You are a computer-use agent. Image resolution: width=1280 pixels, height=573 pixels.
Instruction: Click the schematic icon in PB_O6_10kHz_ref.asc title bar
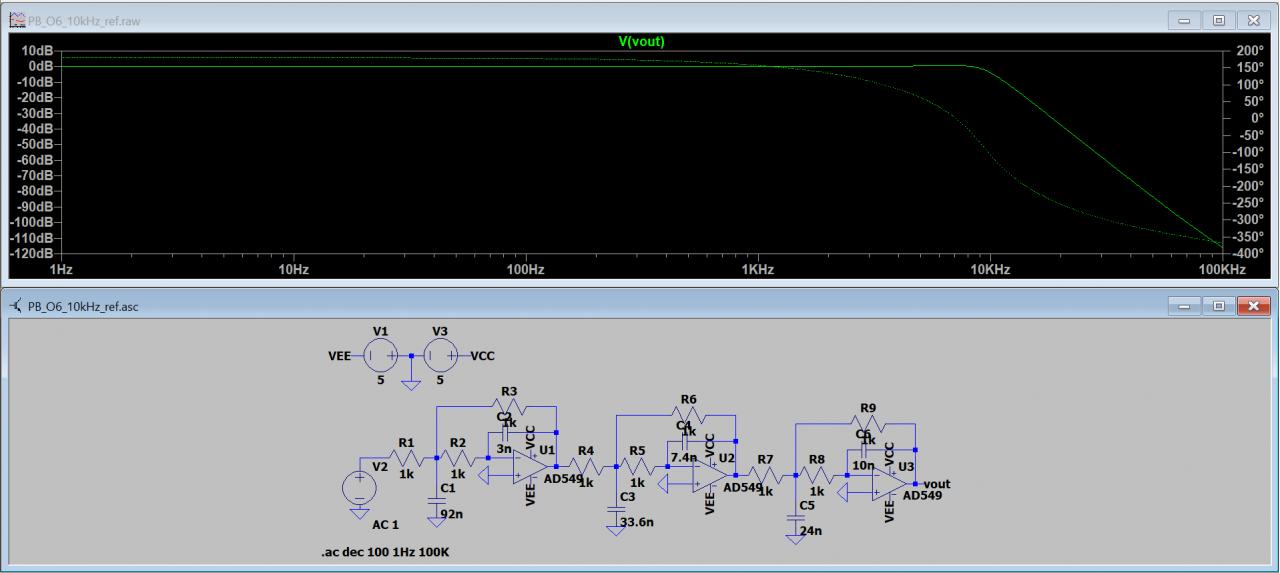[x=16, y=305]
